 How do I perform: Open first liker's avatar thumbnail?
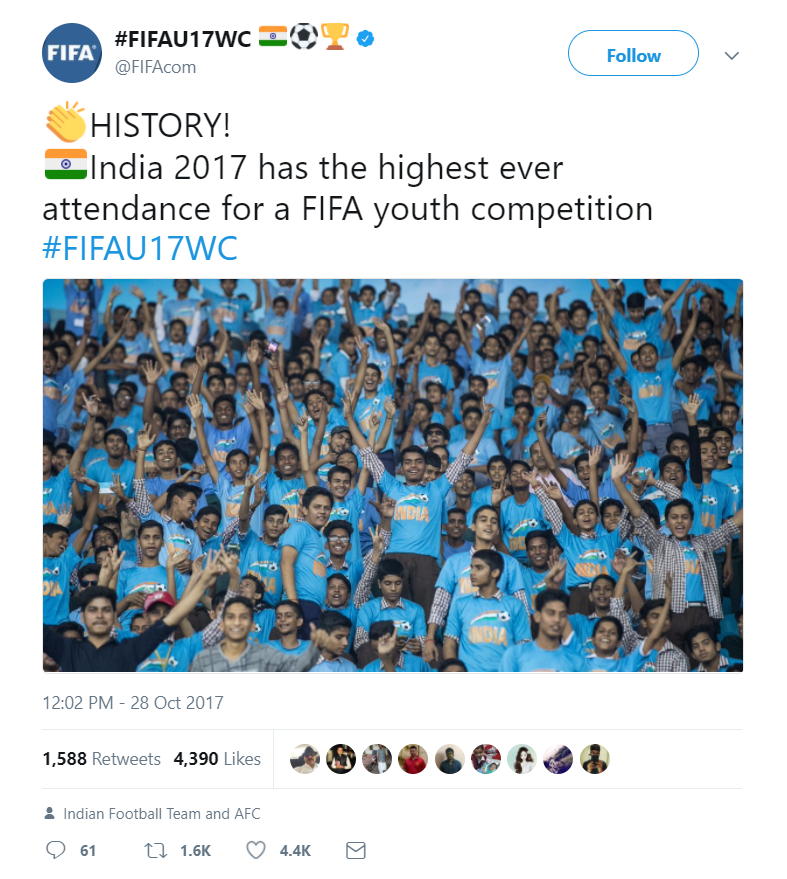point(305,759)
